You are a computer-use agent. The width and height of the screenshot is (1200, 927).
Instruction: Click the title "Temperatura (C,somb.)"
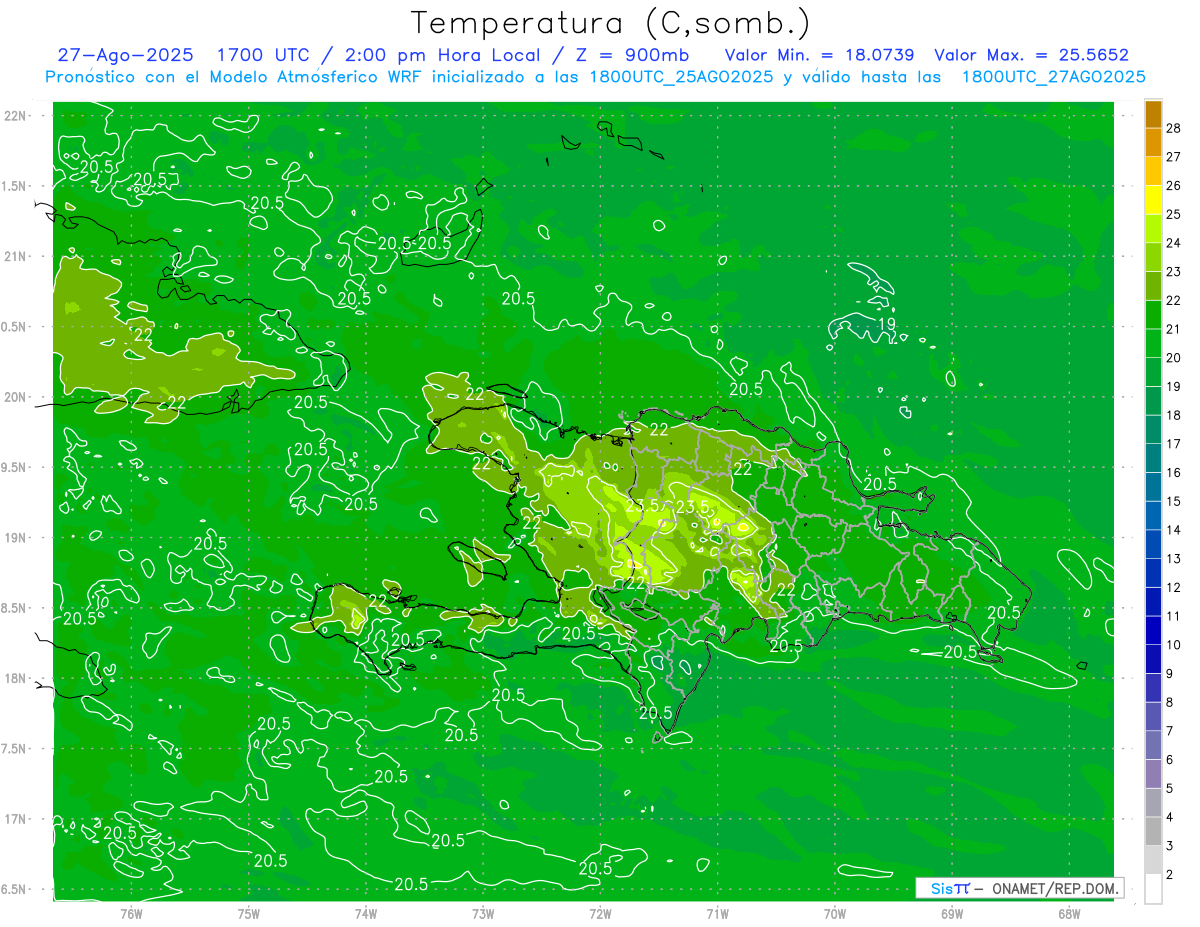(x=610, y=23)
